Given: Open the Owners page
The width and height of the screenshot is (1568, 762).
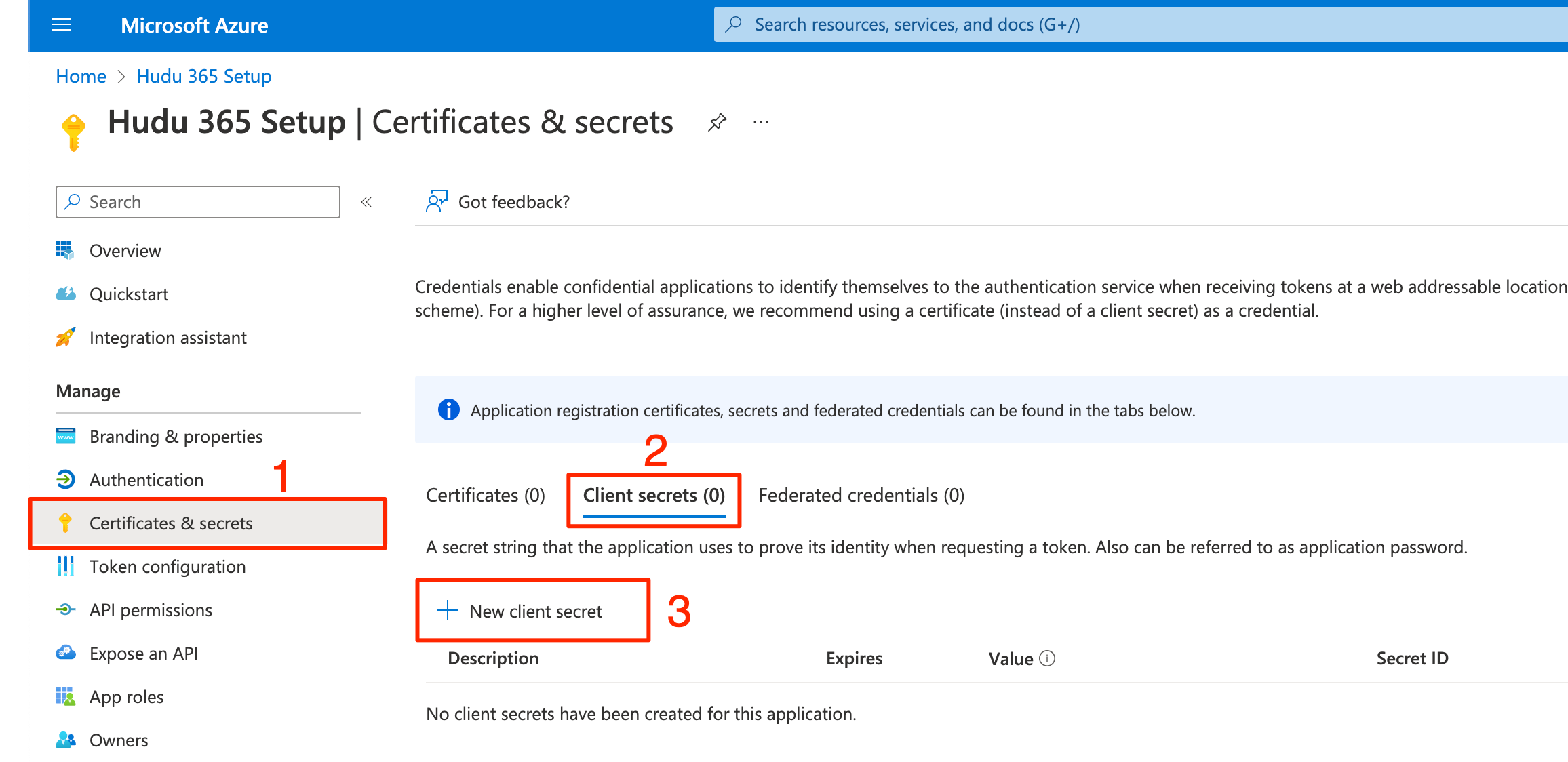Looking at the screenshot, I should (x=119, y=740).
